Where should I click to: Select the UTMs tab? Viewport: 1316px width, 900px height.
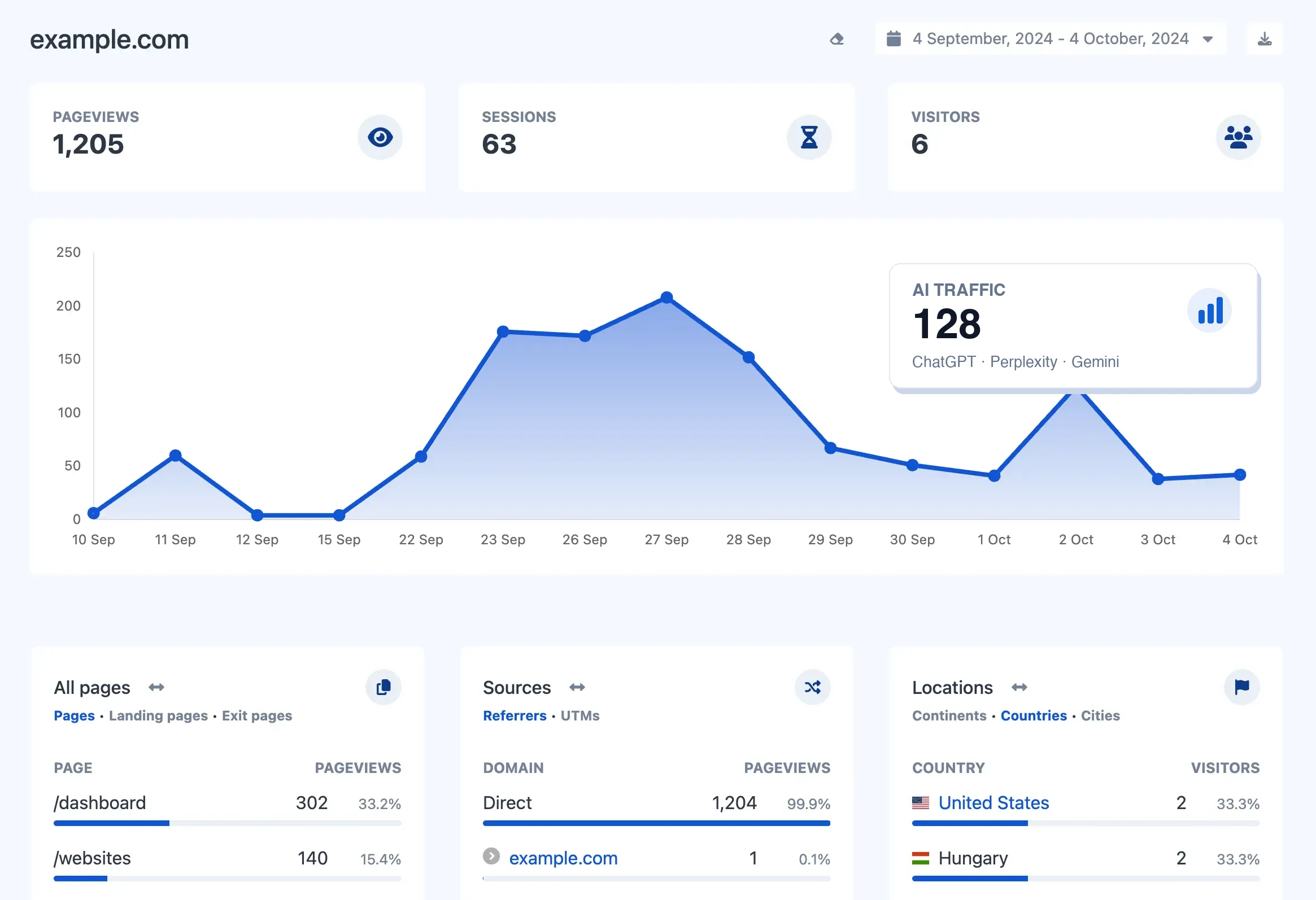click(x=580, y=715)
